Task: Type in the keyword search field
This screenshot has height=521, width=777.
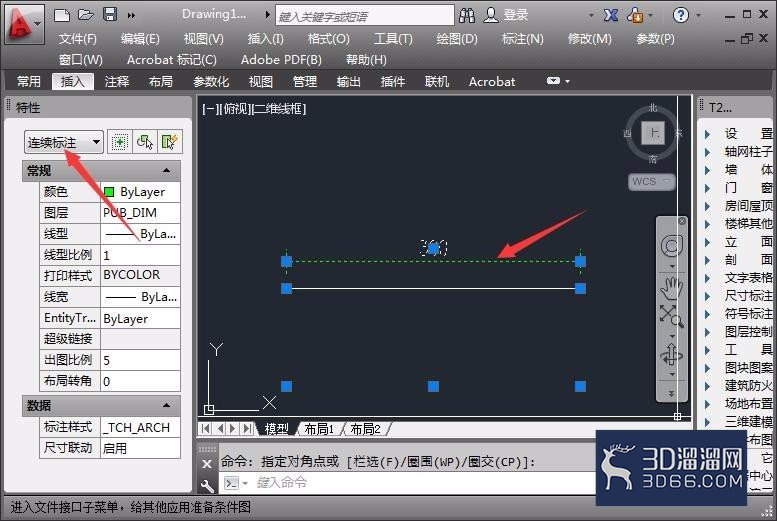Action: (364, 15)
